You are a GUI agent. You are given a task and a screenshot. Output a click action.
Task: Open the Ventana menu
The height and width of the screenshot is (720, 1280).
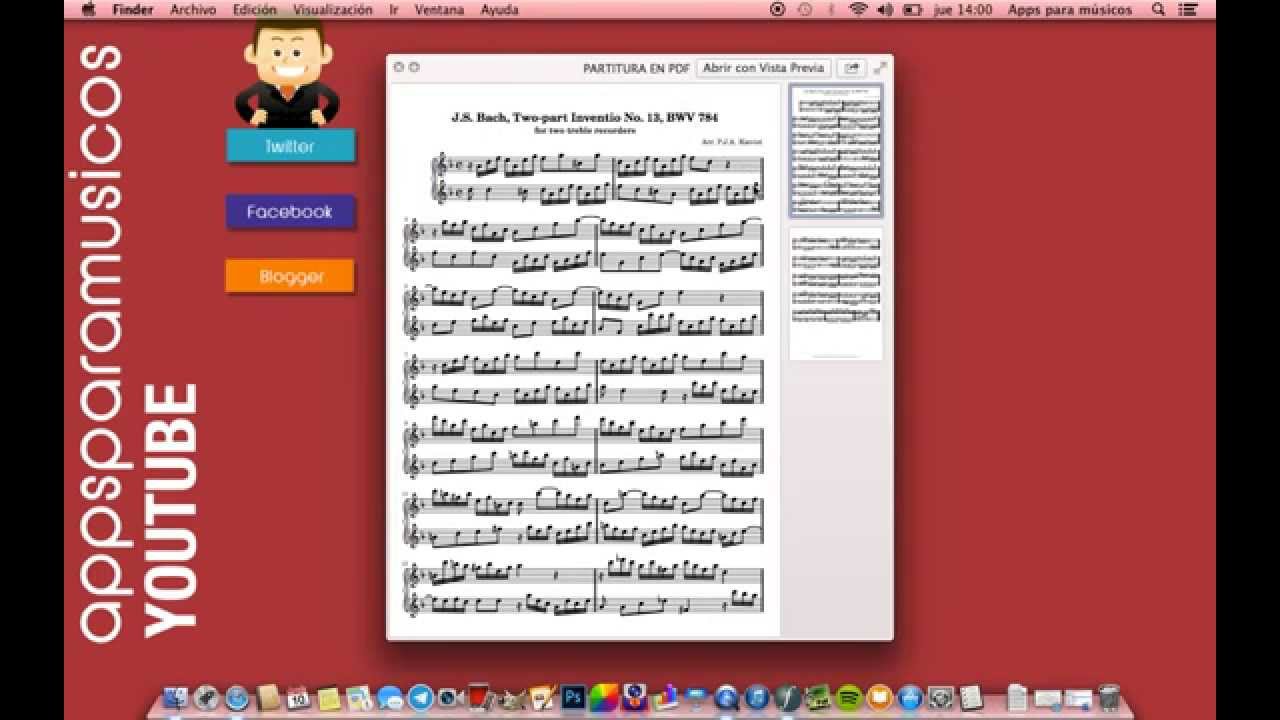coord(439,9)
